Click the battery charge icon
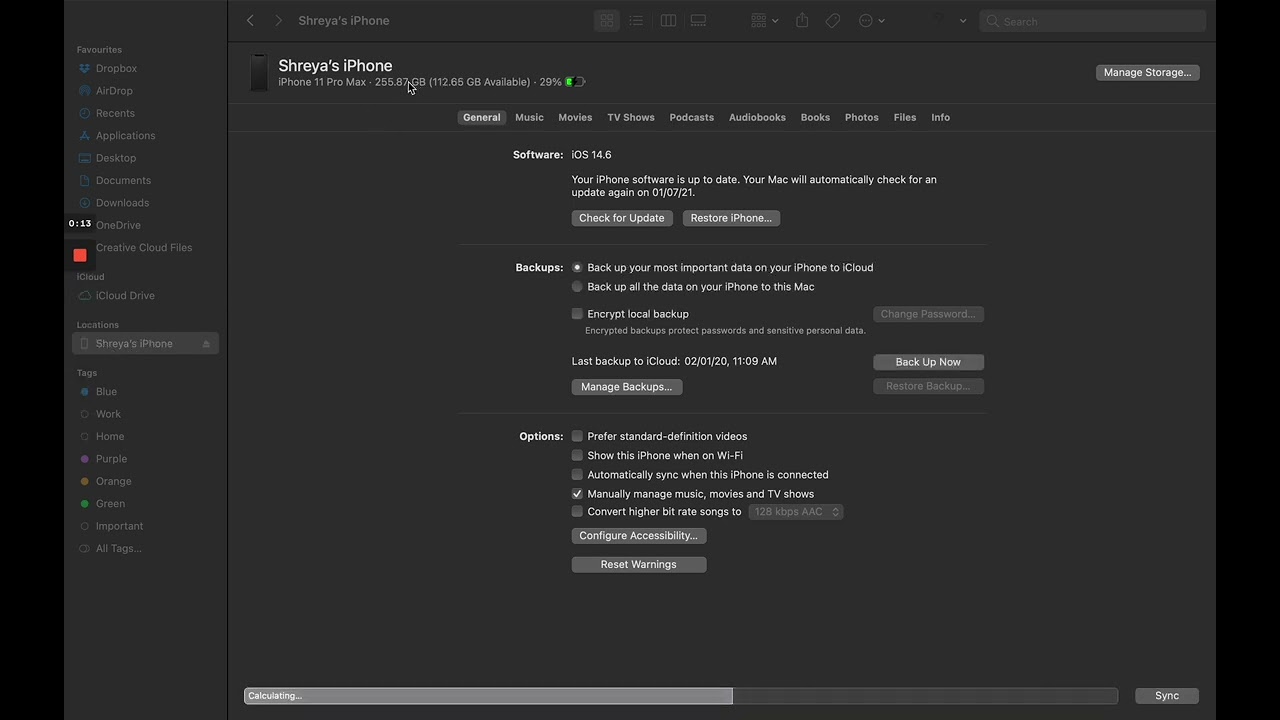Screen dimensions: 1280x720 [575, 82]
